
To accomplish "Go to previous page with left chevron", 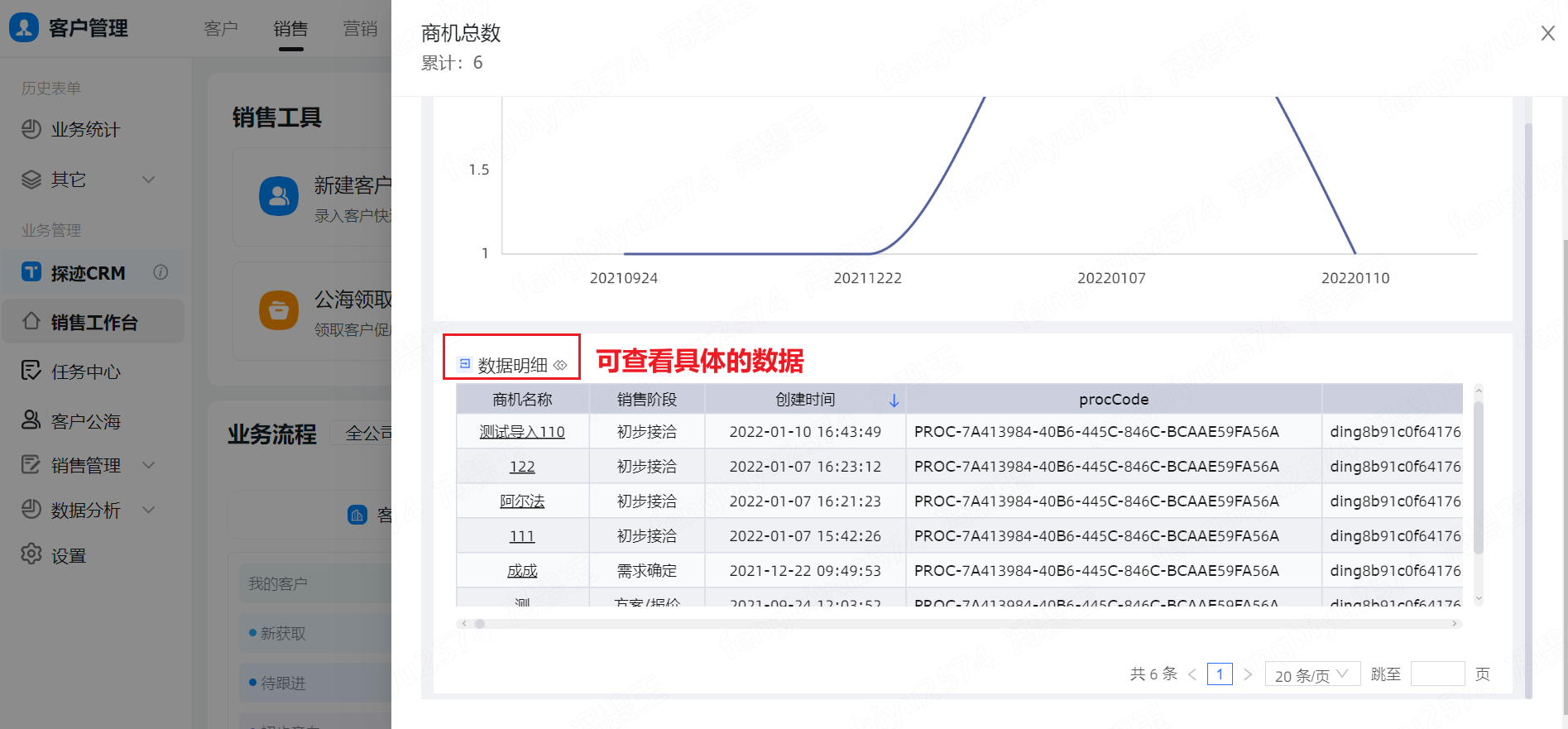I will (x=1192, y=674).
